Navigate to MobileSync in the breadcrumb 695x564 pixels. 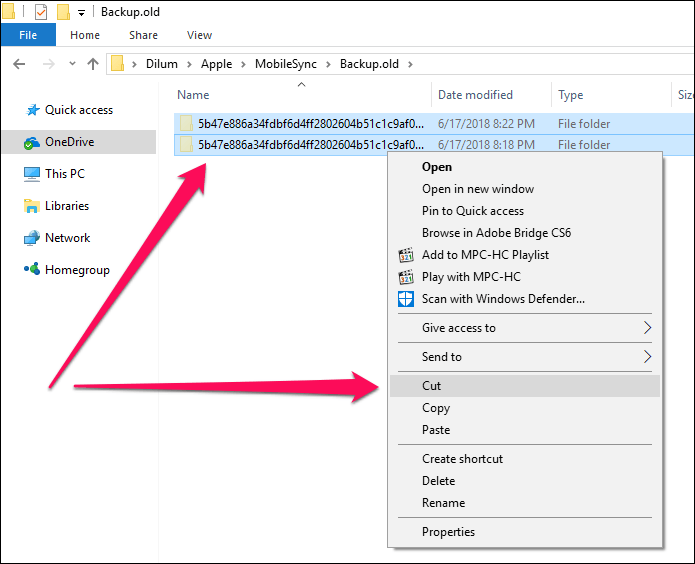(285, 64)
